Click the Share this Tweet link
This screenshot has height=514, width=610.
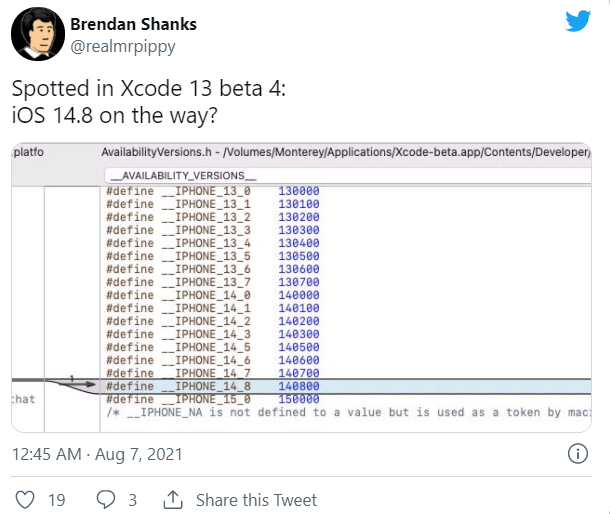pyautogui.click(x=256, y=500)
